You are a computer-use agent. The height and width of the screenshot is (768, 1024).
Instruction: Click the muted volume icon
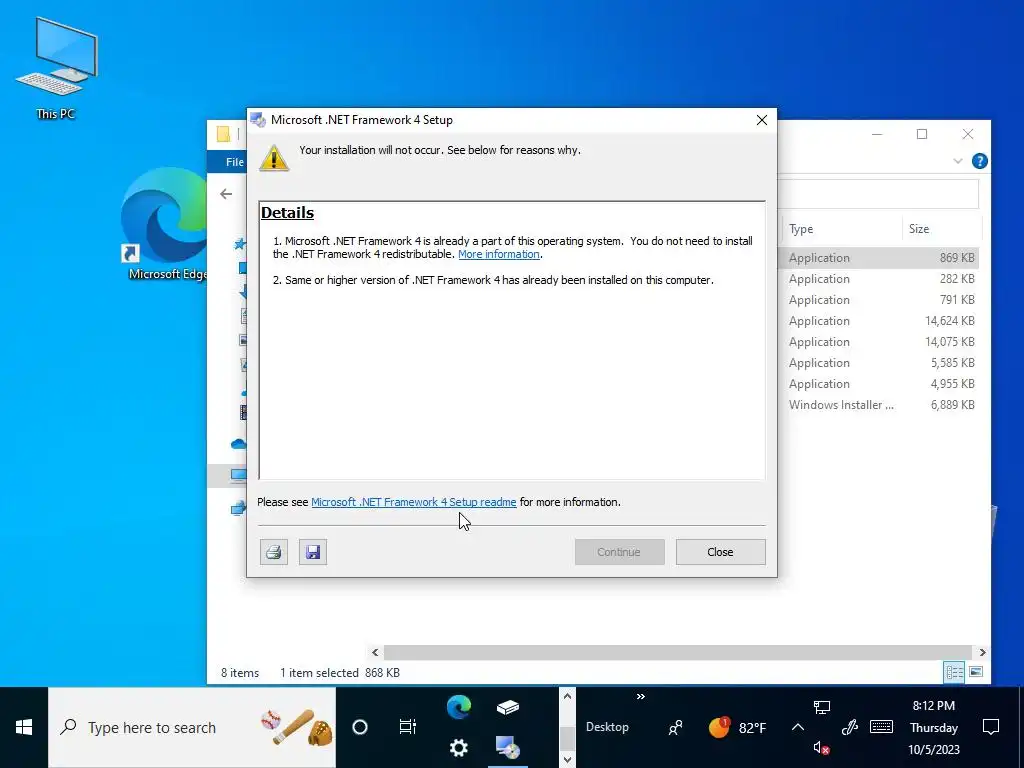tap(822, 748)
